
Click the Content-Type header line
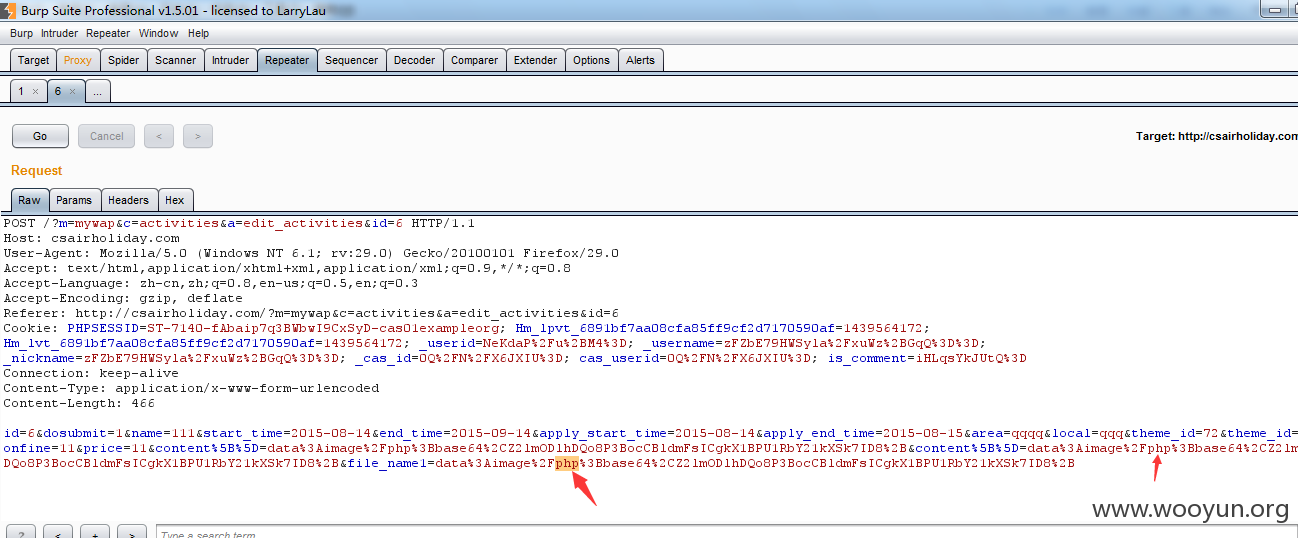[x=192, y=388]
